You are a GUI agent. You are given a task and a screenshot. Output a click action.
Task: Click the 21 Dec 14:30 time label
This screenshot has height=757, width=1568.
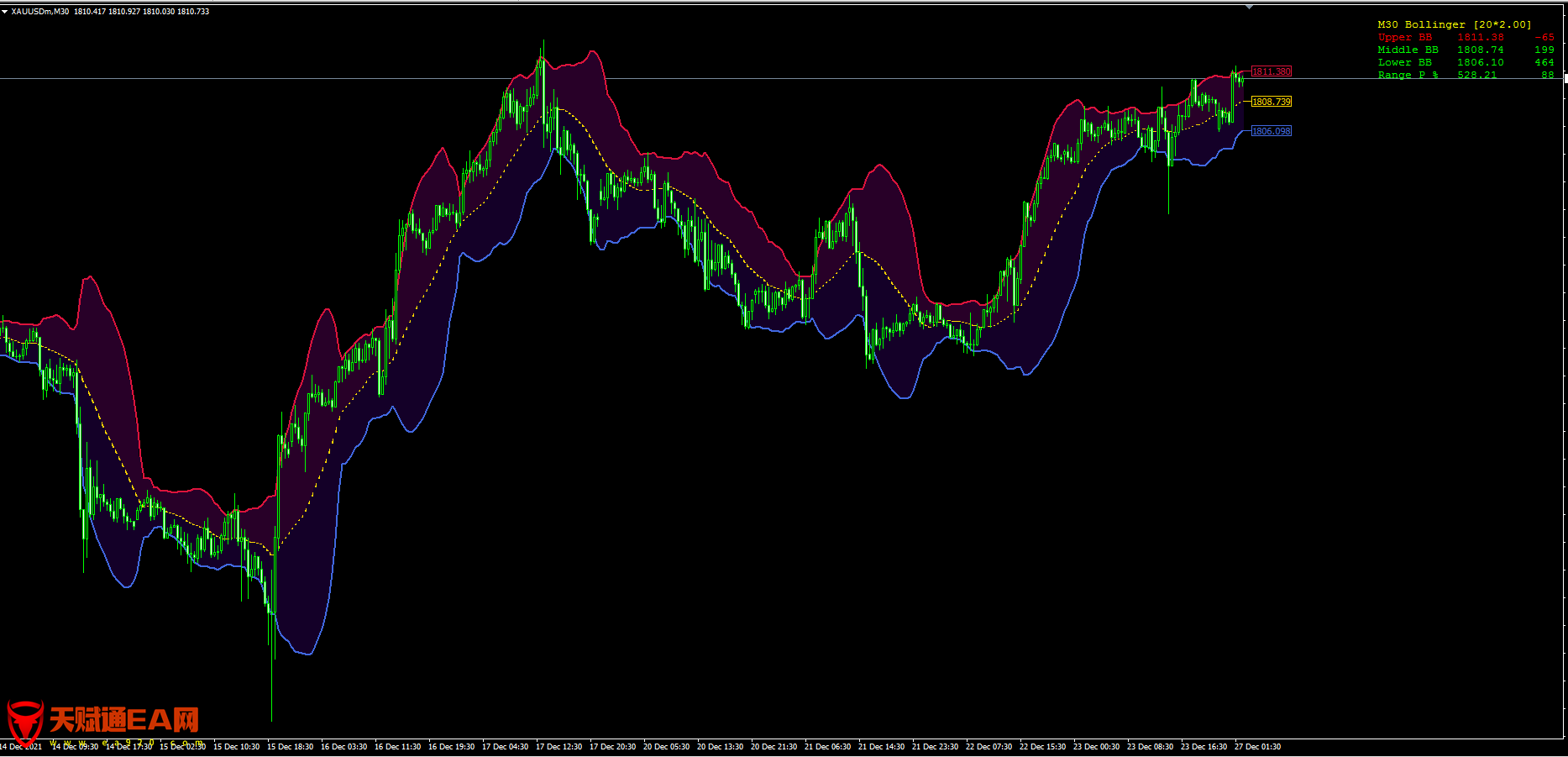882,746
